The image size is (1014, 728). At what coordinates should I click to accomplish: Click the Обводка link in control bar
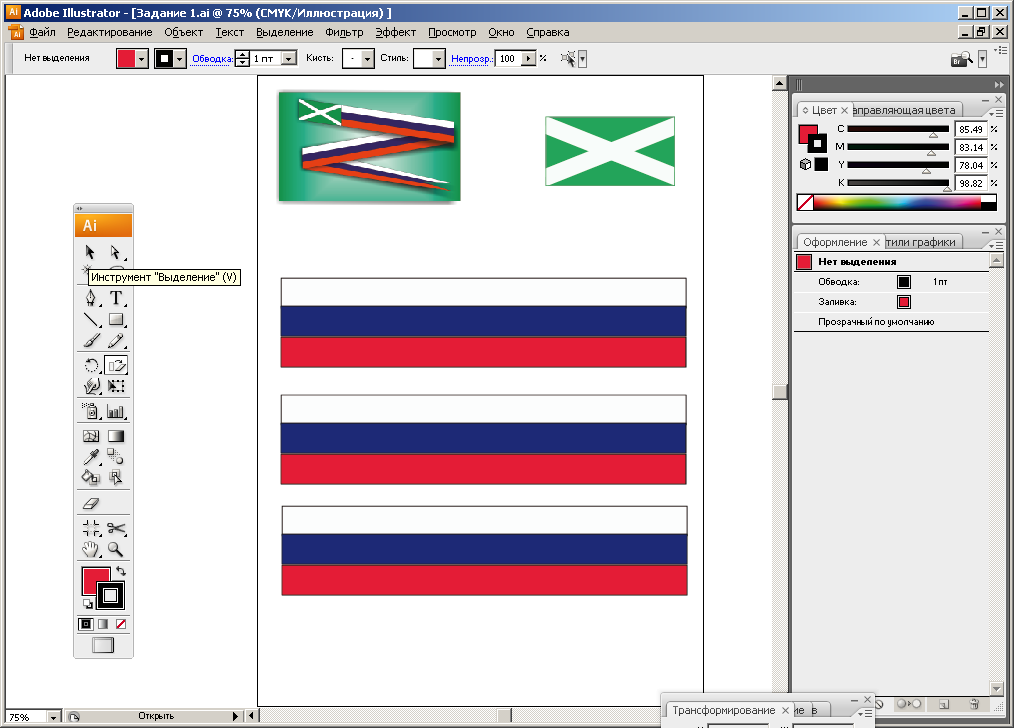pos(211,59)
